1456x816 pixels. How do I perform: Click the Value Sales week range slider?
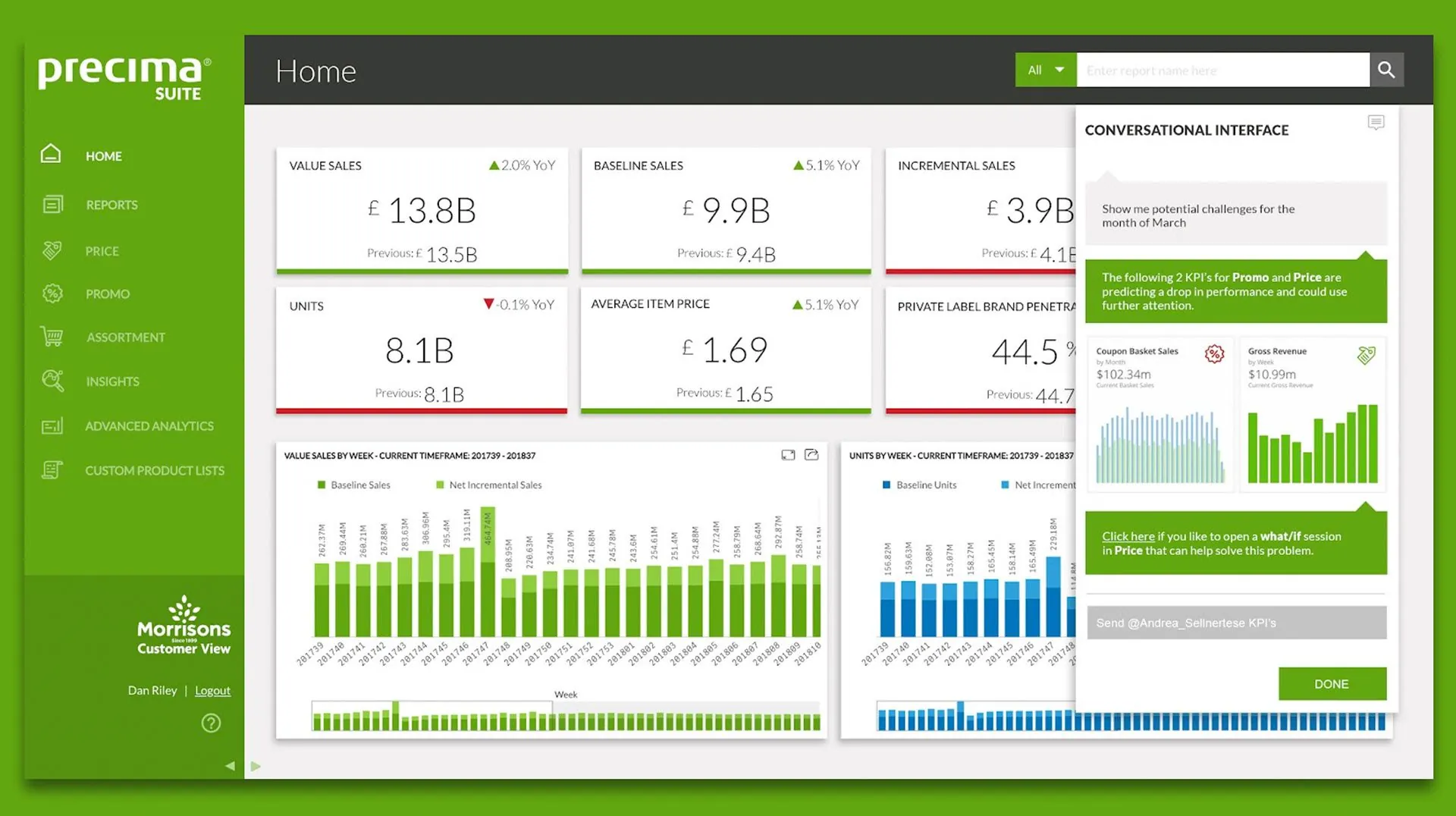click(x=566, y=716)
